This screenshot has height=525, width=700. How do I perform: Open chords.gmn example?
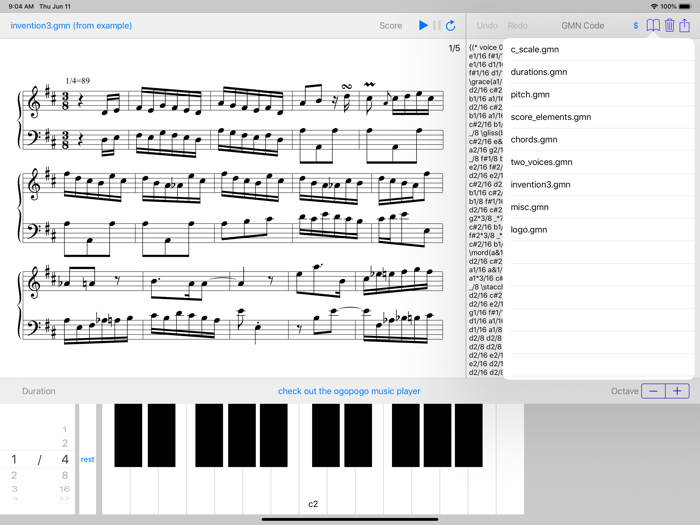pos(598,140)
